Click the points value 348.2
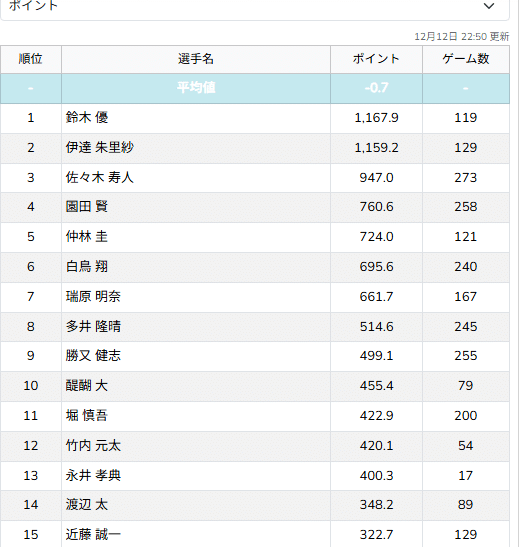 (x=376, y=505)
